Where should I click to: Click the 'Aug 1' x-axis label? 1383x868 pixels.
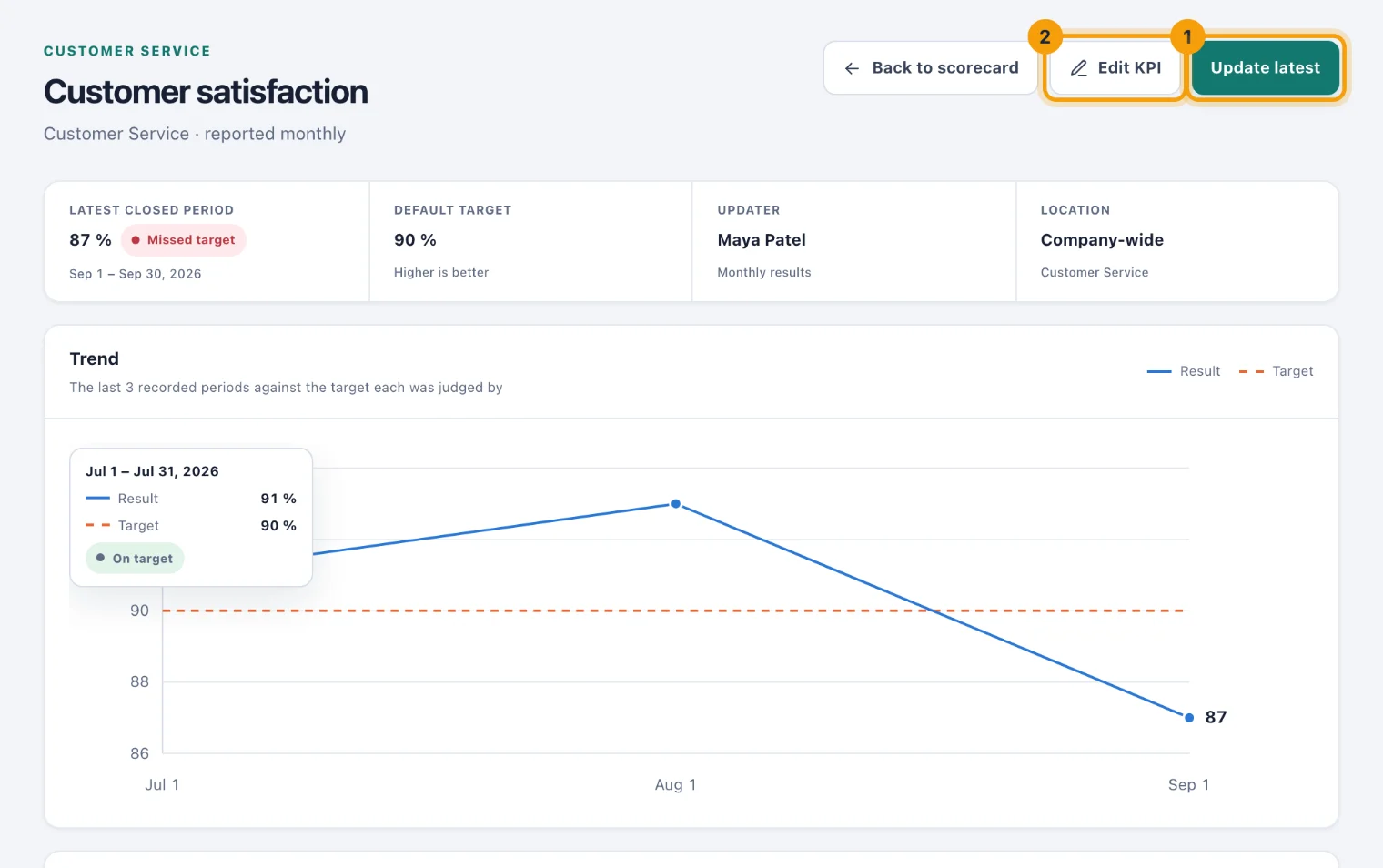point(675,785)
